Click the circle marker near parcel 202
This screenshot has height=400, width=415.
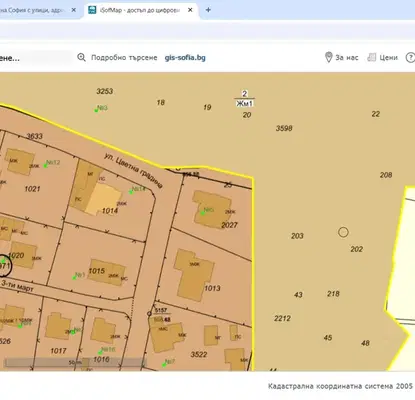[343, 232]
